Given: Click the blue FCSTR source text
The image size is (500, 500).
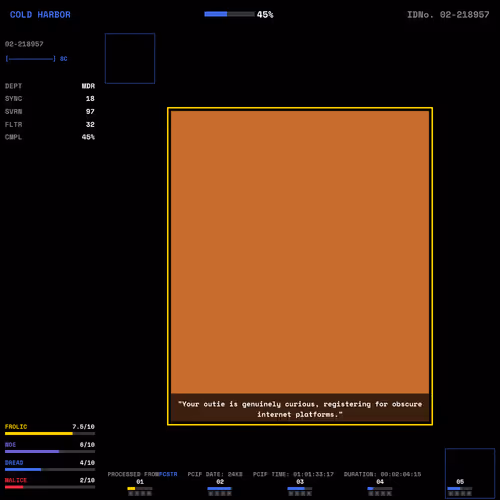Looking at the screenshot, I should 168,474.
